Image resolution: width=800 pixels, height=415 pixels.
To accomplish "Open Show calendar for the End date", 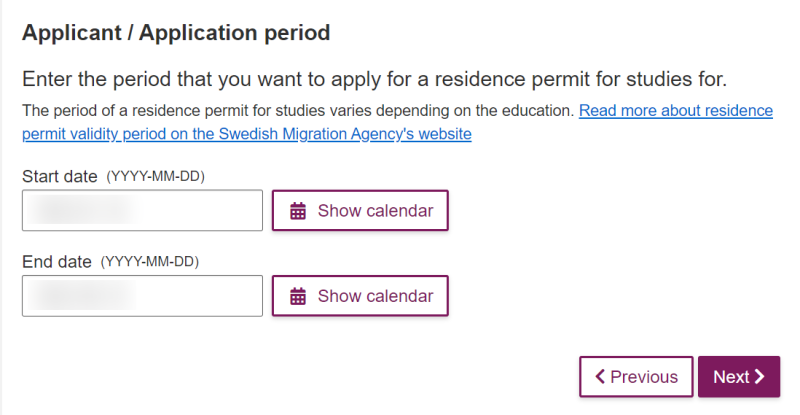I will (x=360, y=296).
